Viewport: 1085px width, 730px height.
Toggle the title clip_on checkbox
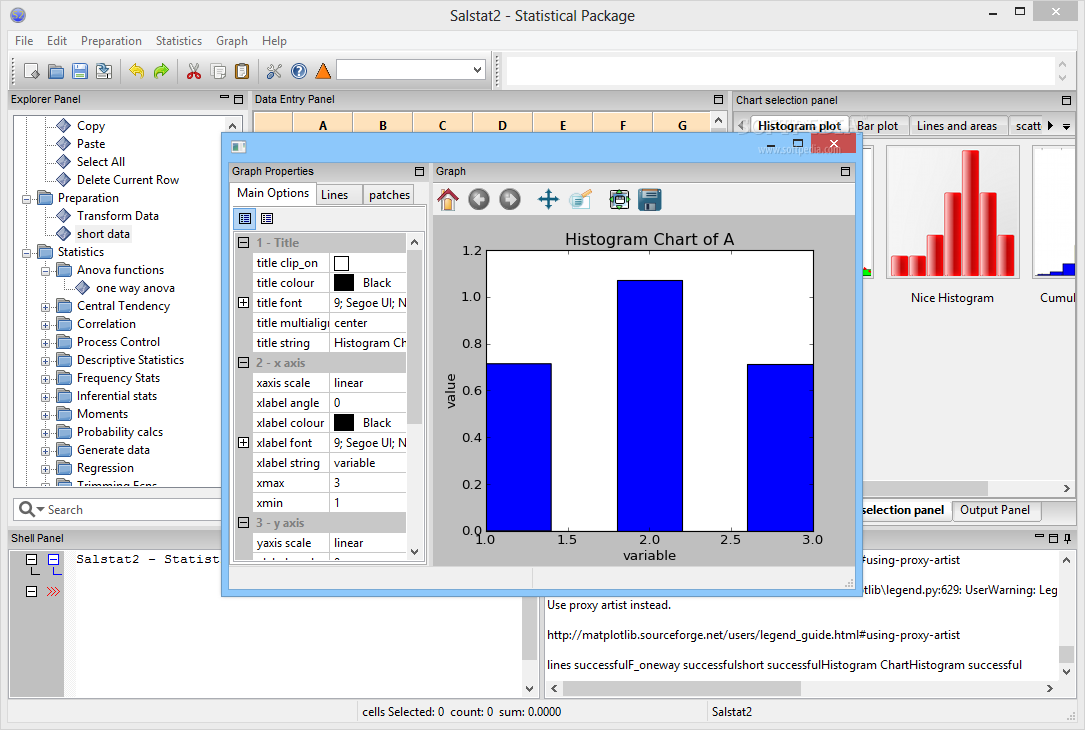pyautogui.click(x=341, y=263)
